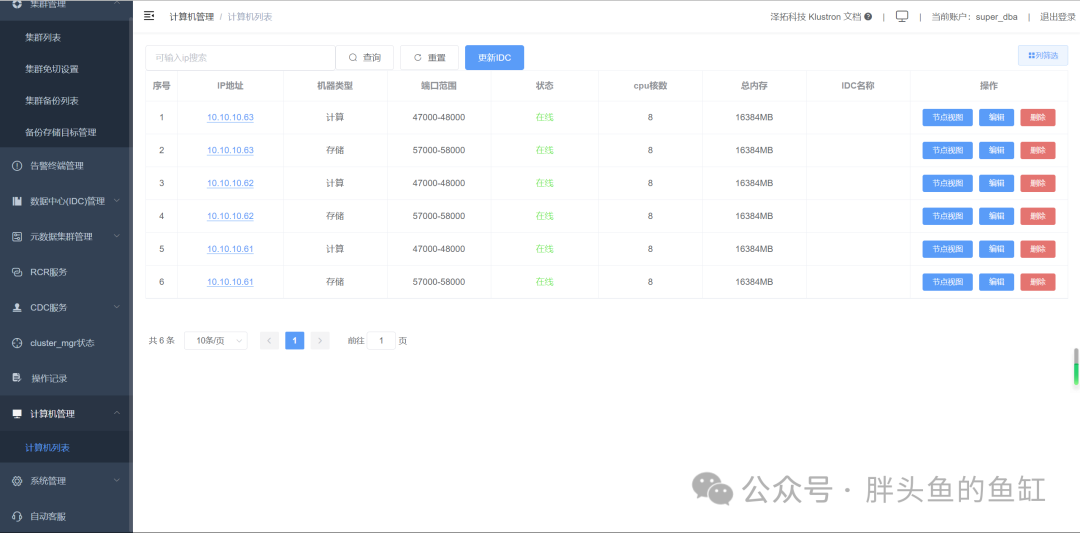Click the 操作记录 sidebar icon
This screenshot has width=1080, height=533.
point(17,378)
